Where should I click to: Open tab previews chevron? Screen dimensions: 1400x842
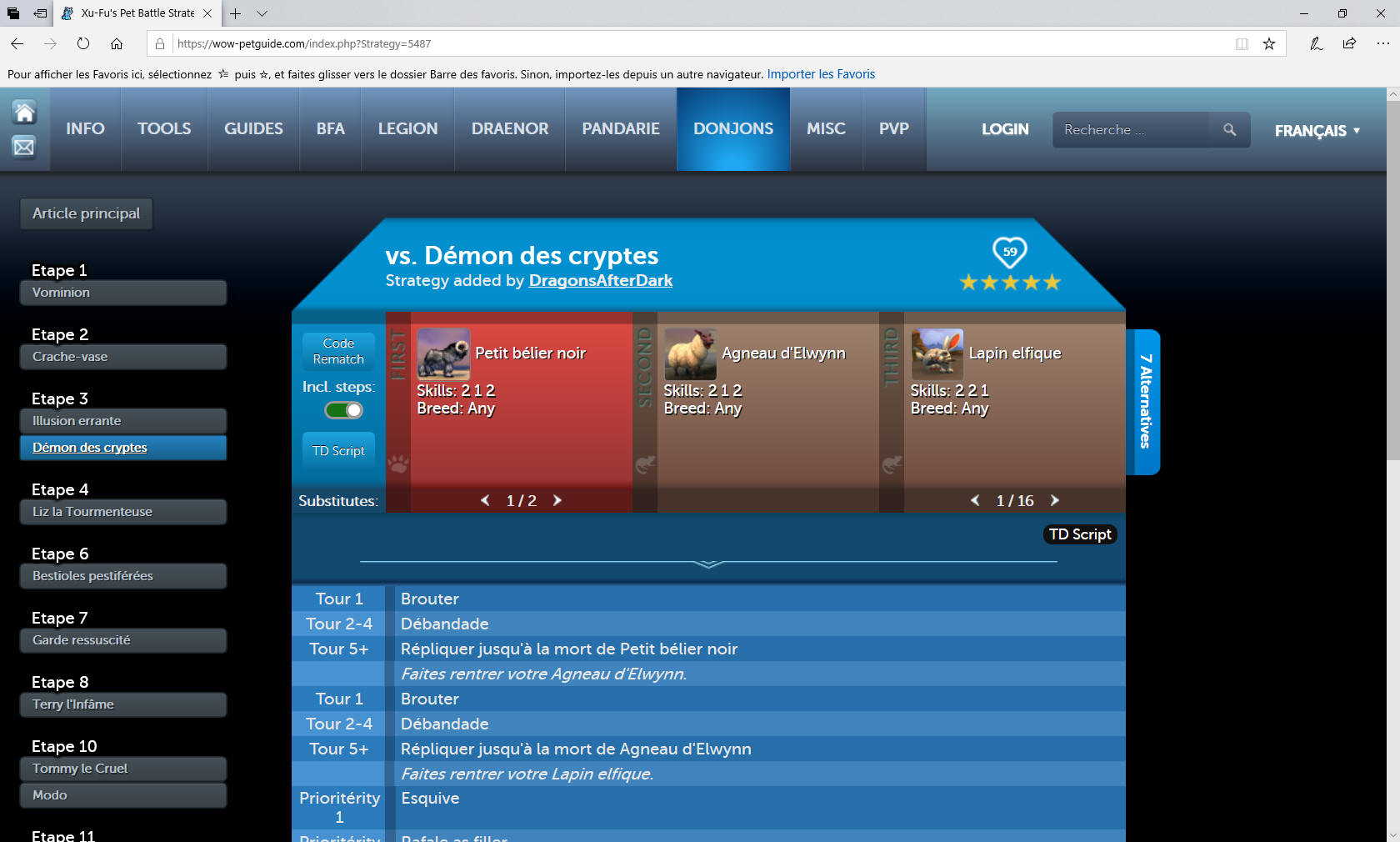point(262,13)
